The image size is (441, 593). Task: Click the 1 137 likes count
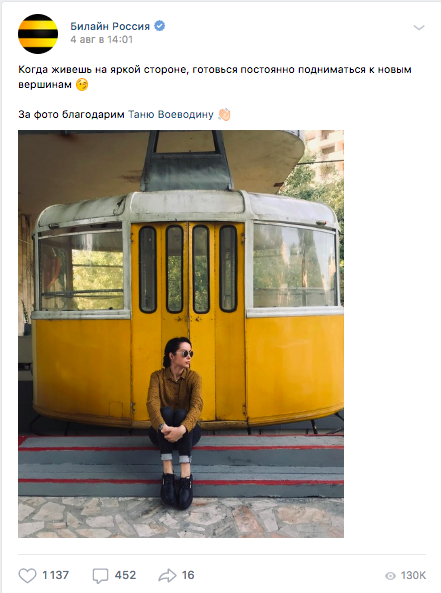[x=56, y=575]
